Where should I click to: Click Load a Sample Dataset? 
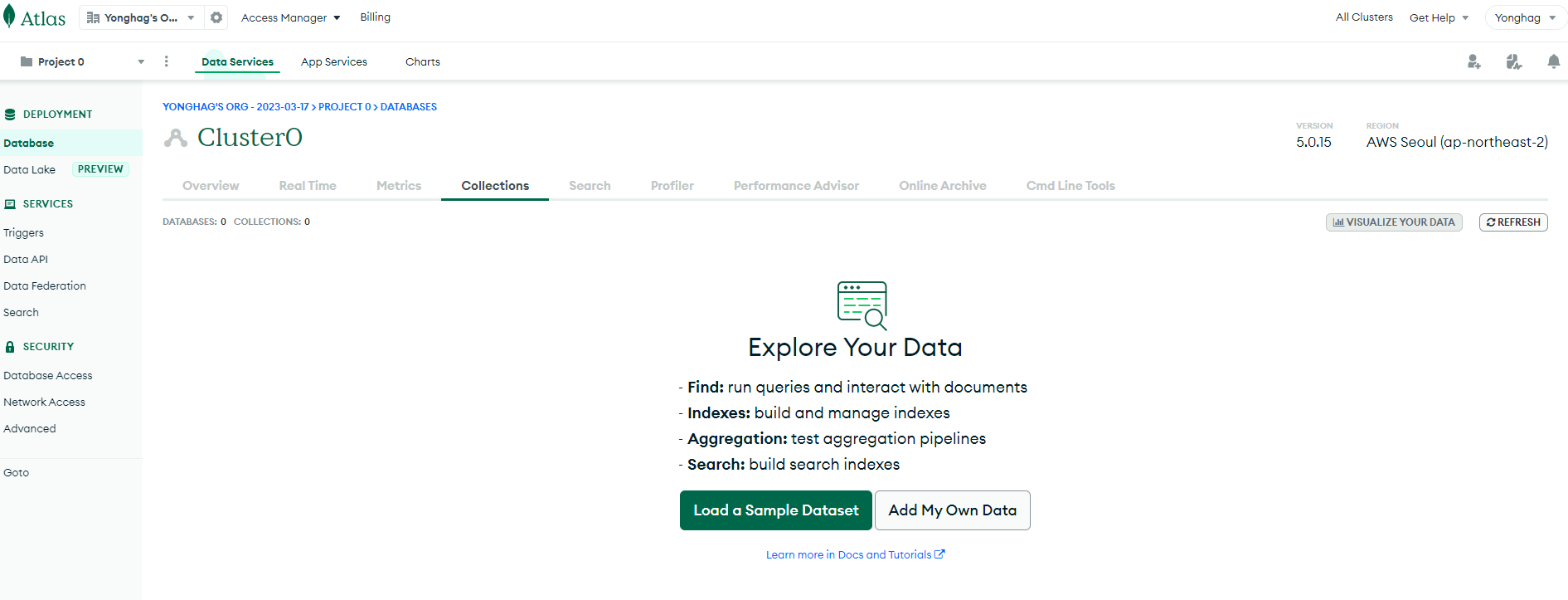(x=776, y=510)
